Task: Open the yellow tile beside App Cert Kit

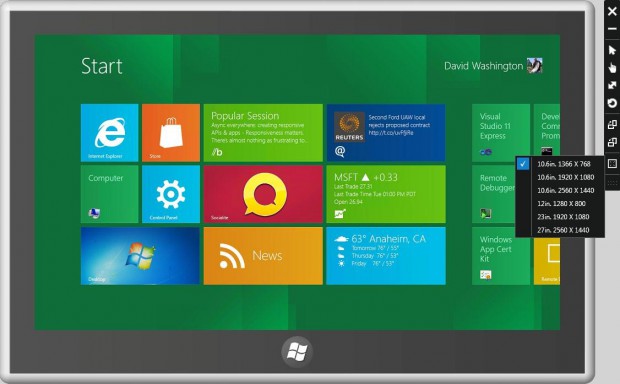Action: tap(547, 261)
